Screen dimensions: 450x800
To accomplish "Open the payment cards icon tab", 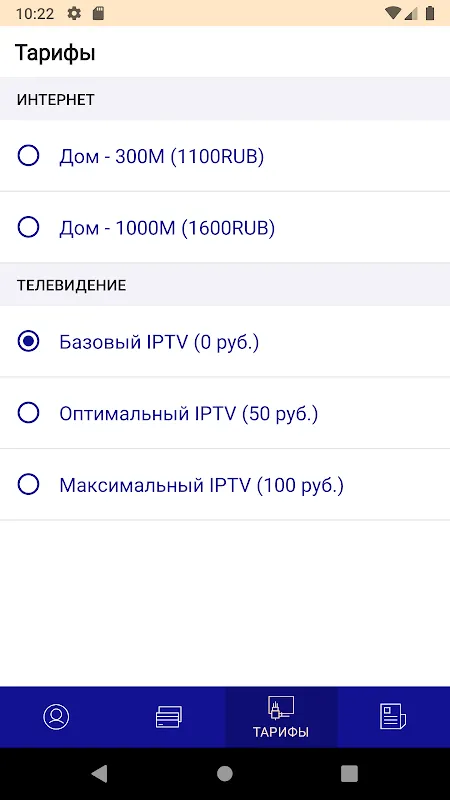I will coord(168,716).
